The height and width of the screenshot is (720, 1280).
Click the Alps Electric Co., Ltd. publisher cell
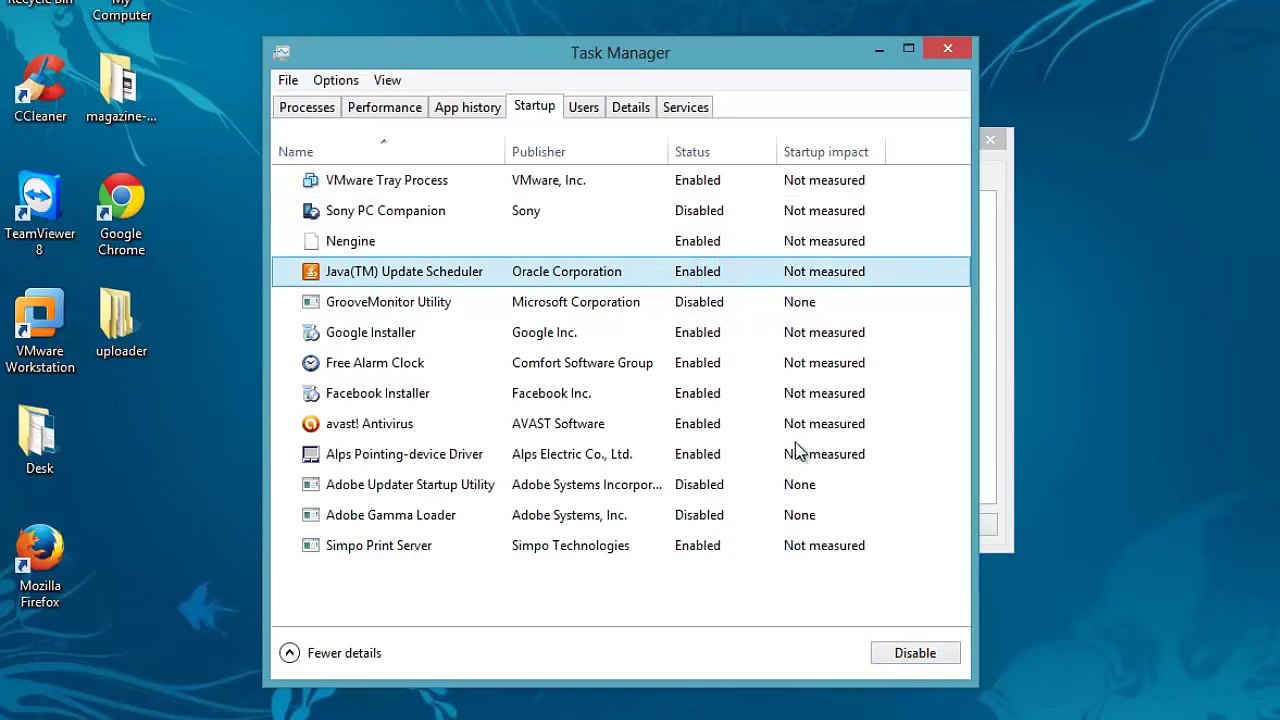point(572,455)
